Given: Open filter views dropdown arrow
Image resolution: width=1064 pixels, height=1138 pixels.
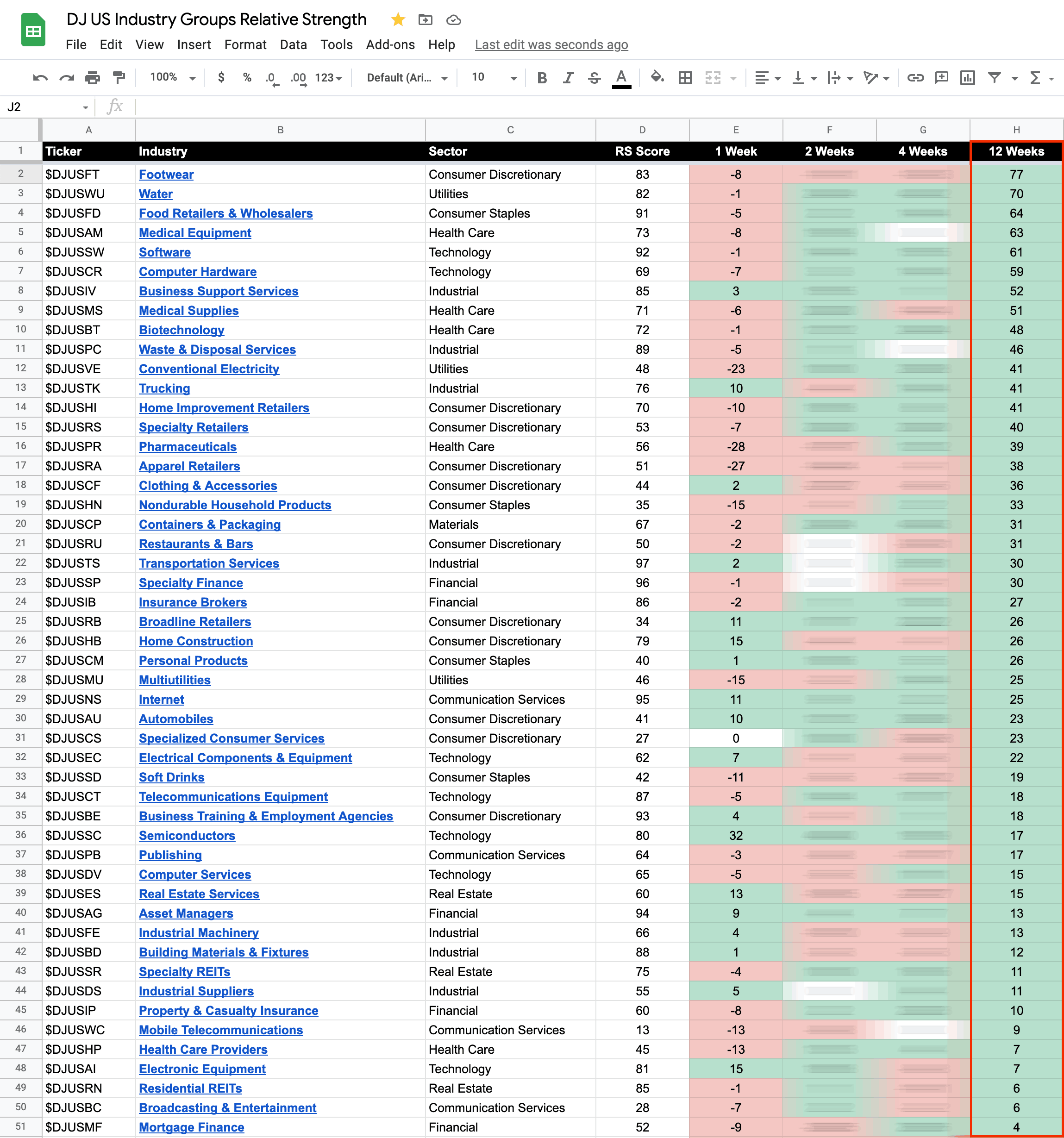Looking at the screenshot, I should 1014,78.
